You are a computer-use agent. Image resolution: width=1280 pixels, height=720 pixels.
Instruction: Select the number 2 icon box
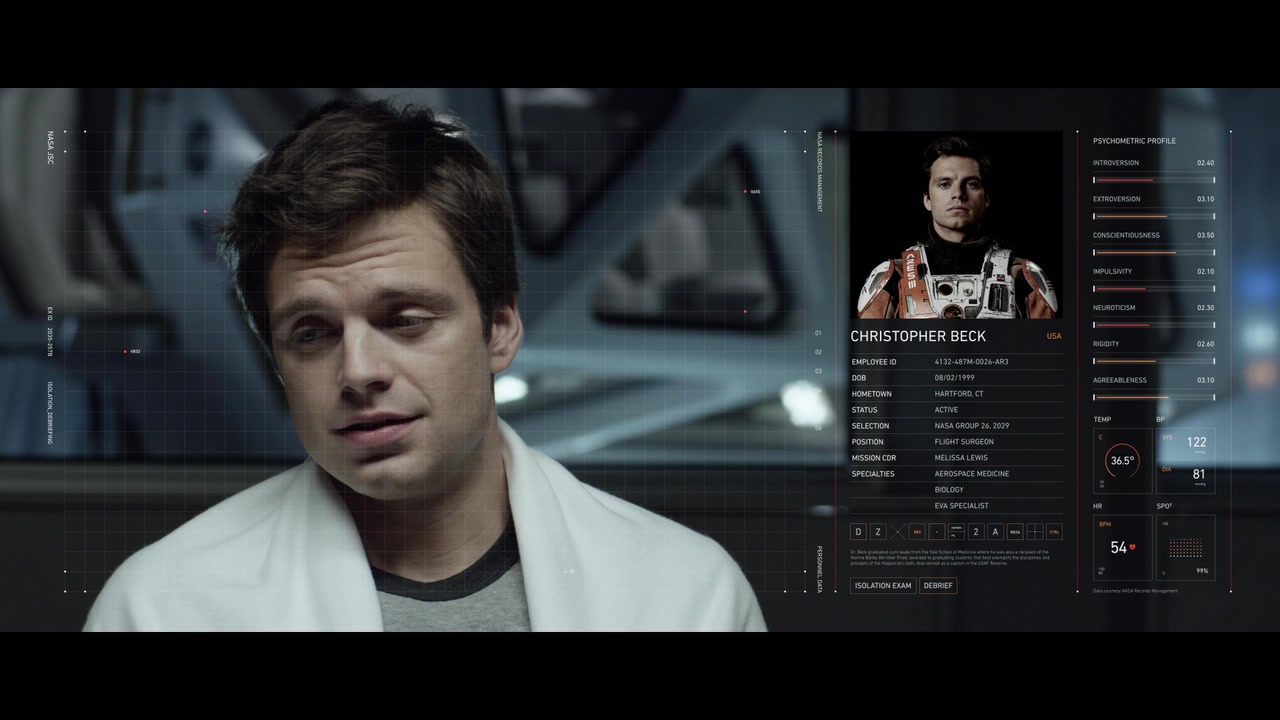976,532
